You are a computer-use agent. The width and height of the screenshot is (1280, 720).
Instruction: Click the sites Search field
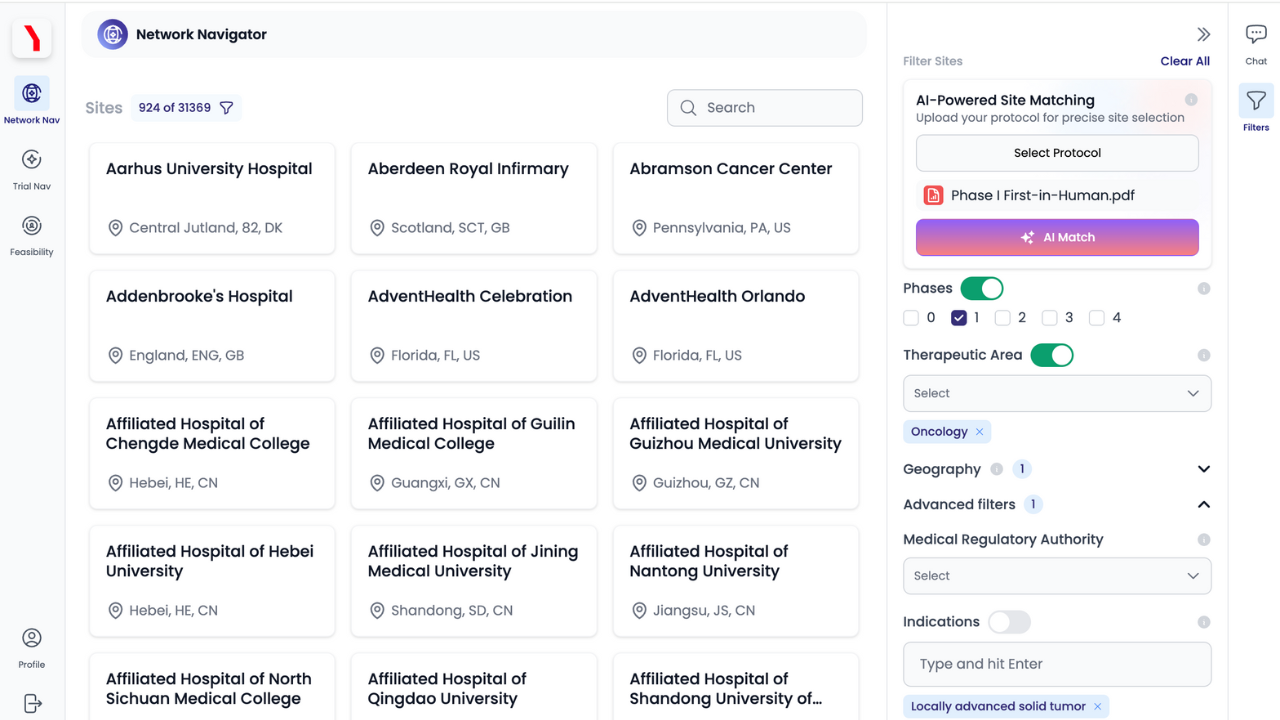tap(765, 108)
